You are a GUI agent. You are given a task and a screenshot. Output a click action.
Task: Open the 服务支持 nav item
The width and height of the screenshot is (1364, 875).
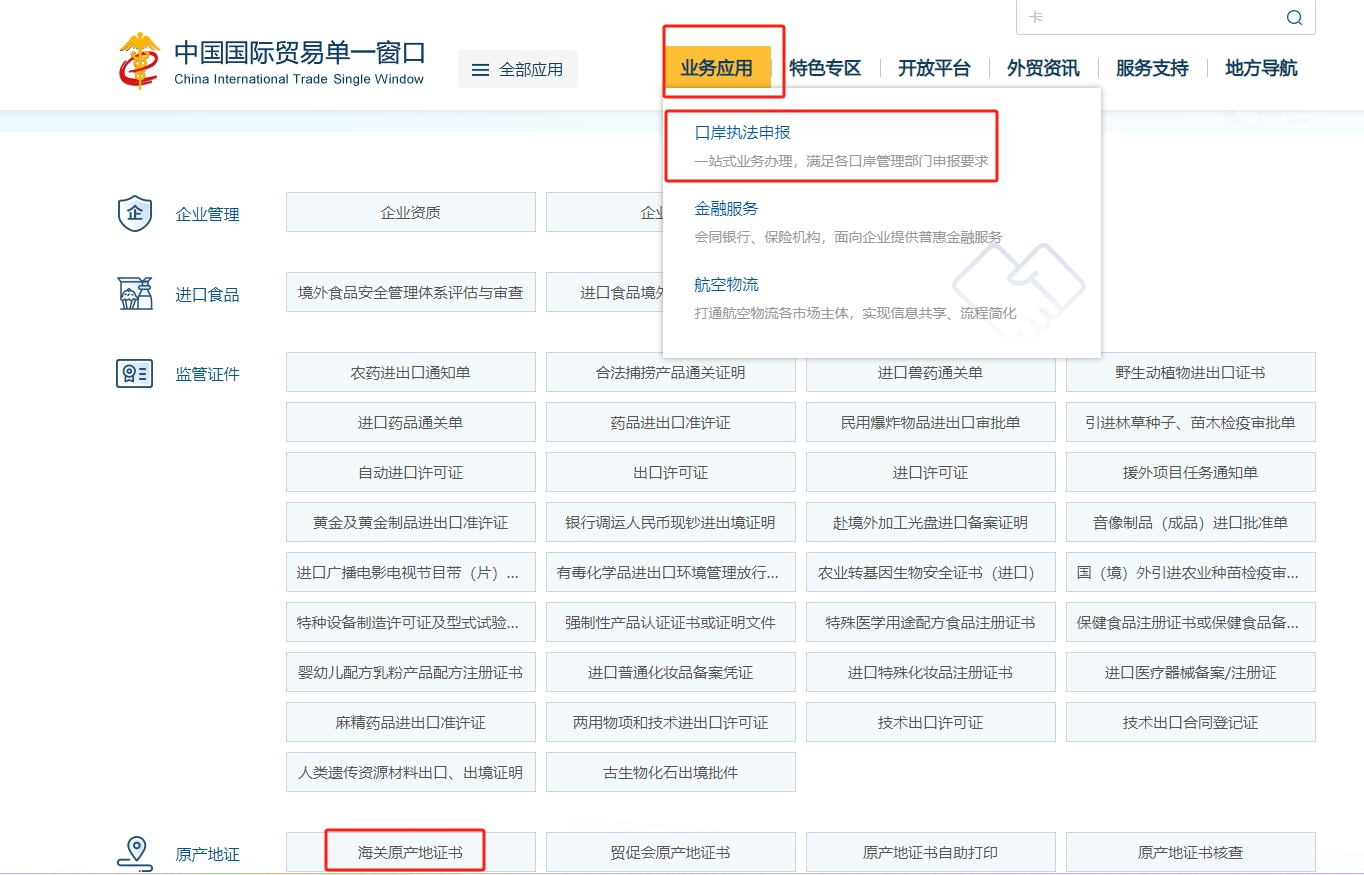(1152, 68)
